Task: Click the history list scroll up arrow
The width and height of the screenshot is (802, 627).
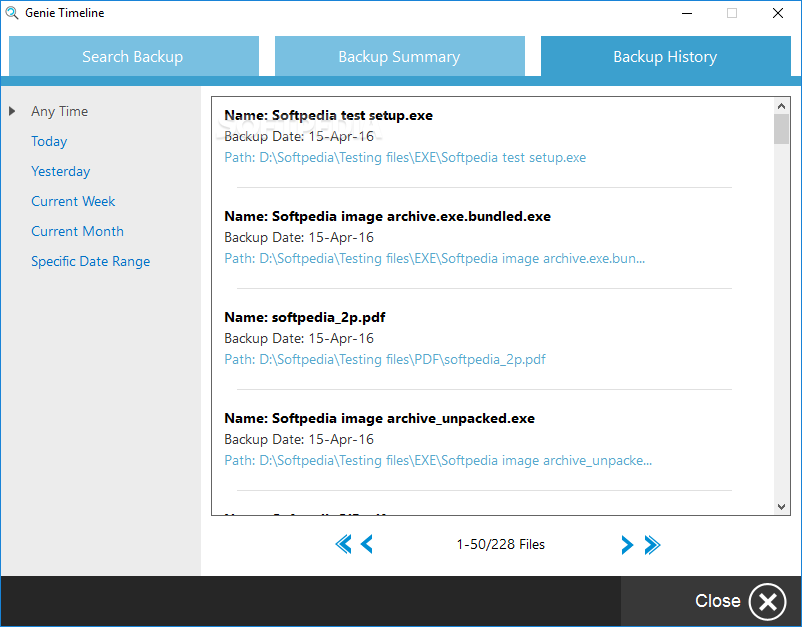Action: pos(781,106)
